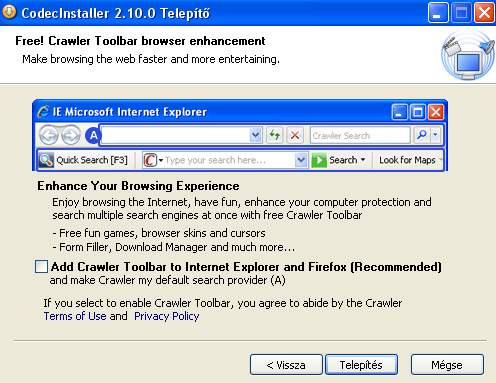This screenshot has width=496, height=383.
Task: Cancel setup with the Mégse button
Action: tap(447, 365)
